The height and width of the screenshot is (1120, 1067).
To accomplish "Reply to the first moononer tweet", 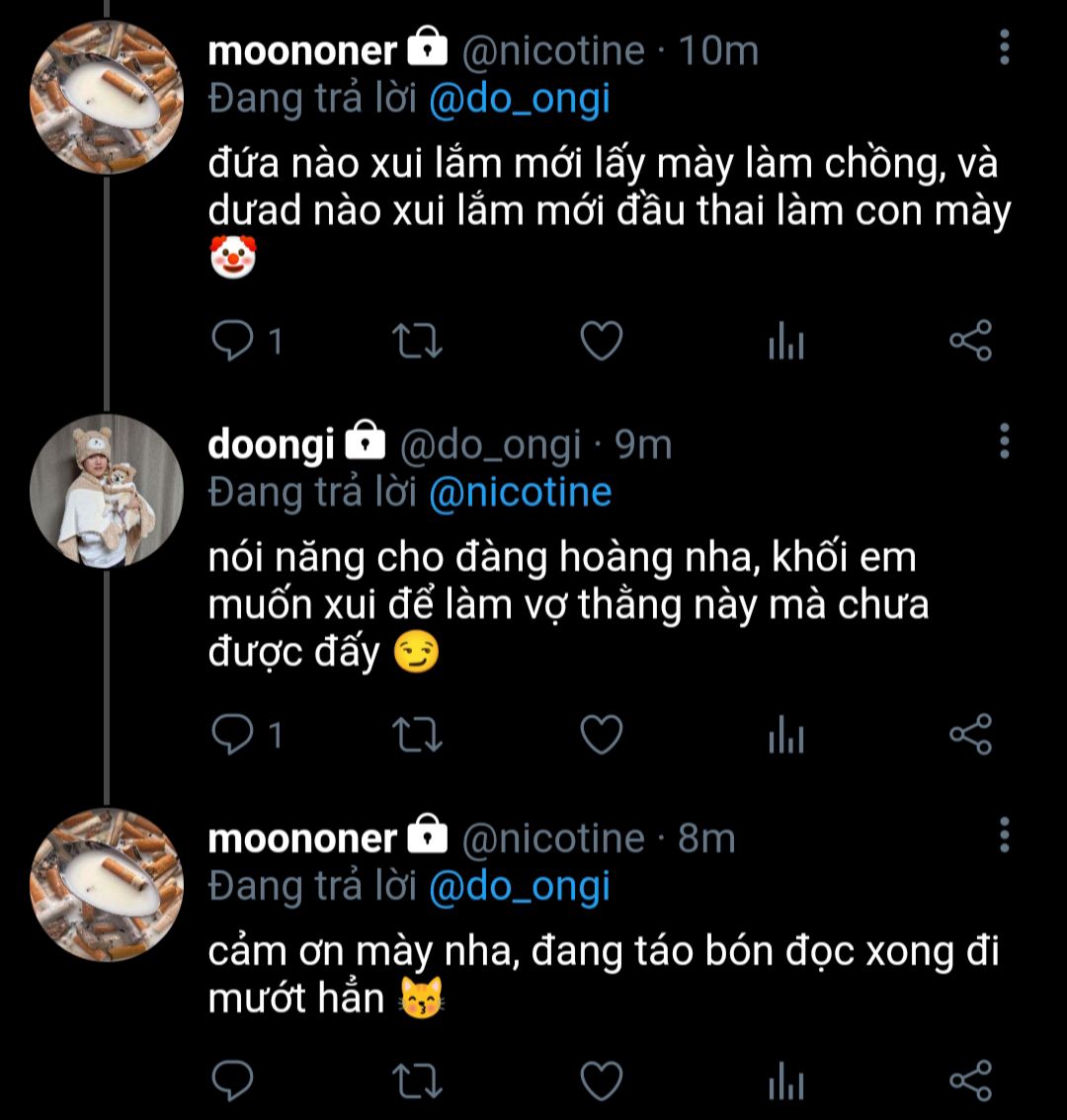I will 234,342.
